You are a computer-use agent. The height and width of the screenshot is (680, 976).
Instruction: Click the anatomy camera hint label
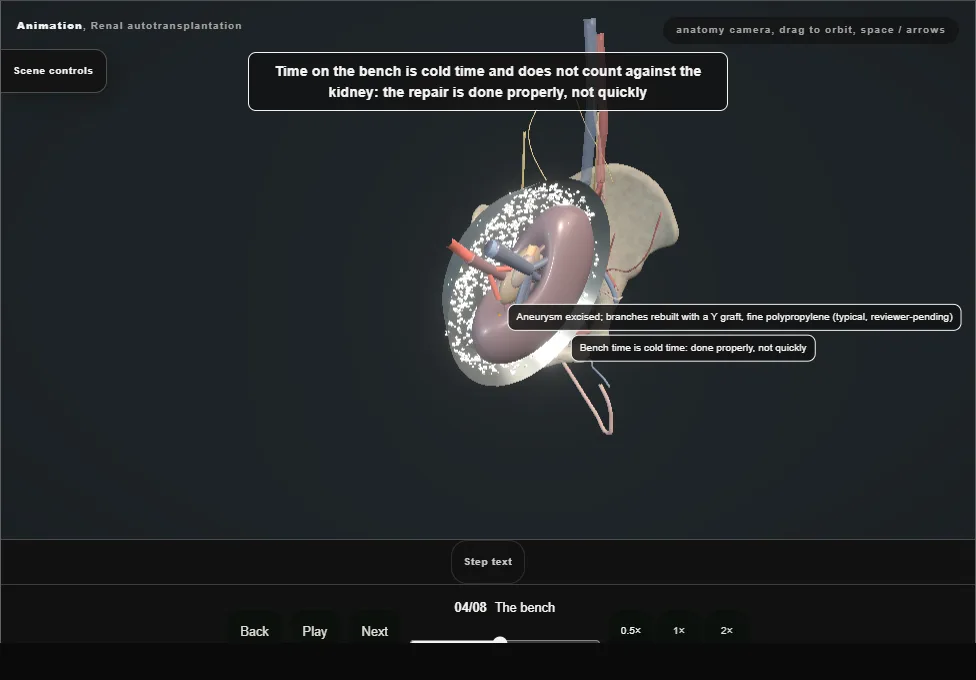tap(810, 30)
